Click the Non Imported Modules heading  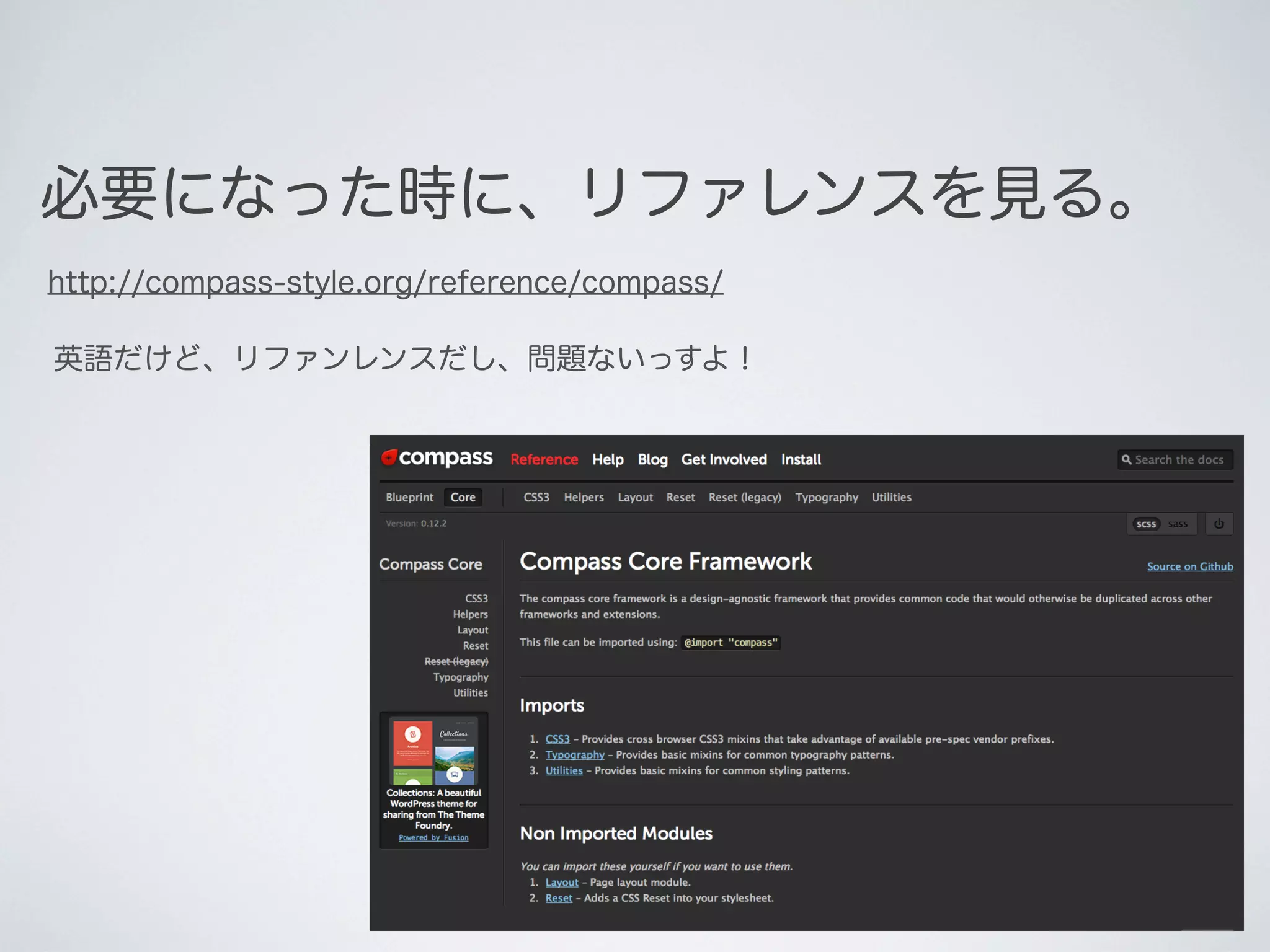tap(616, 834)
